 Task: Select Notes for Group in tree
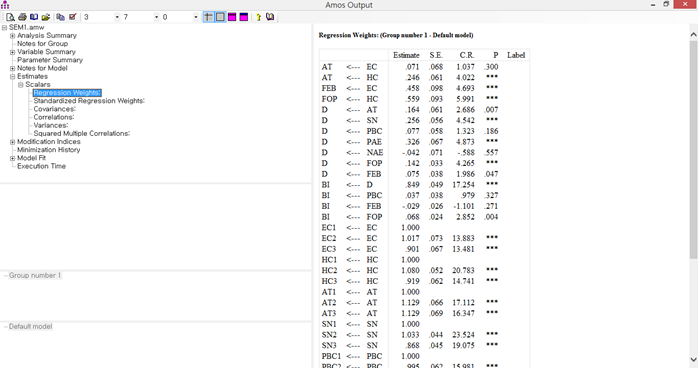[x=42, y=44]
